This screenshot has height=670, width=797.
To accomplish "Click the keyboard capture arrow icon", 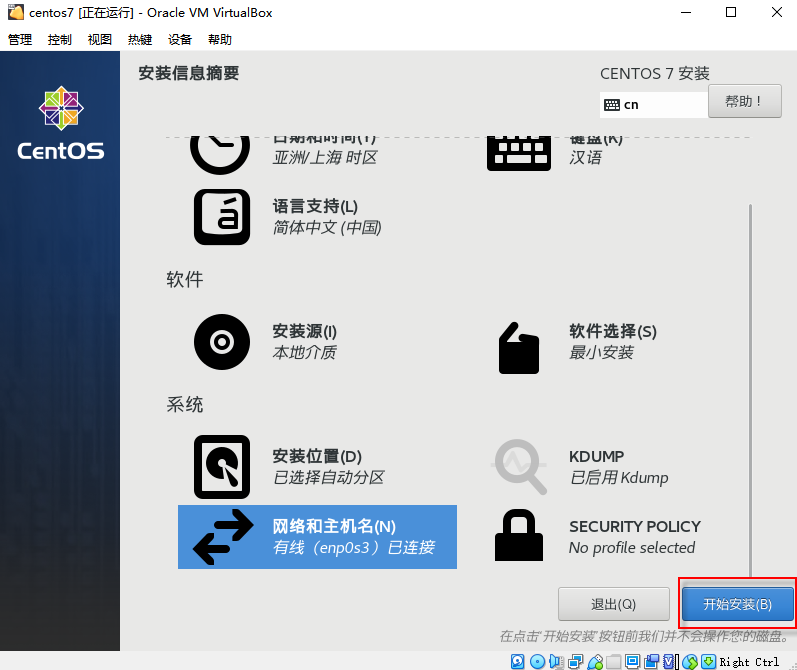I will (x=709, y=661).
